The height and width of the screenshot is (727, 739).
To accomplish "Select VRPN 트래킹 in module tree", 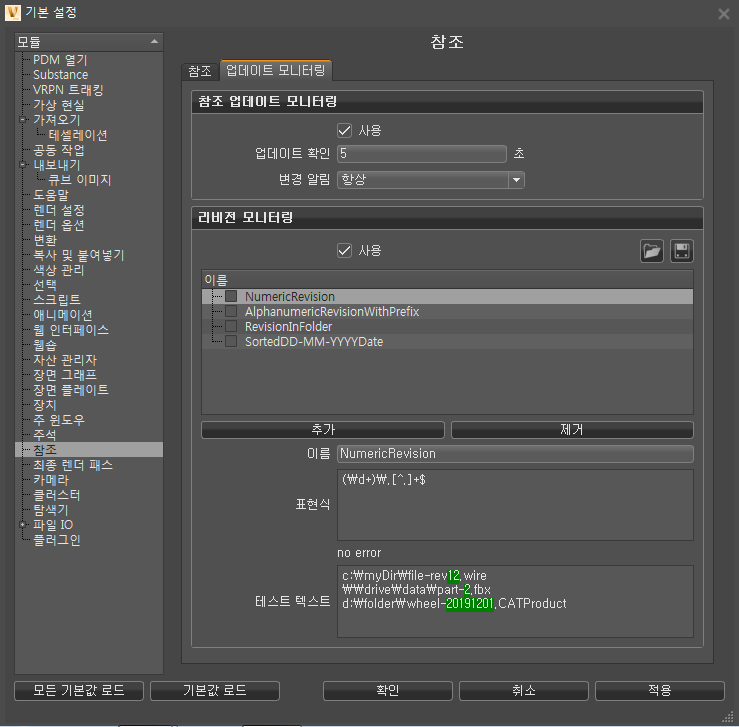I will (x=68, y=90).
